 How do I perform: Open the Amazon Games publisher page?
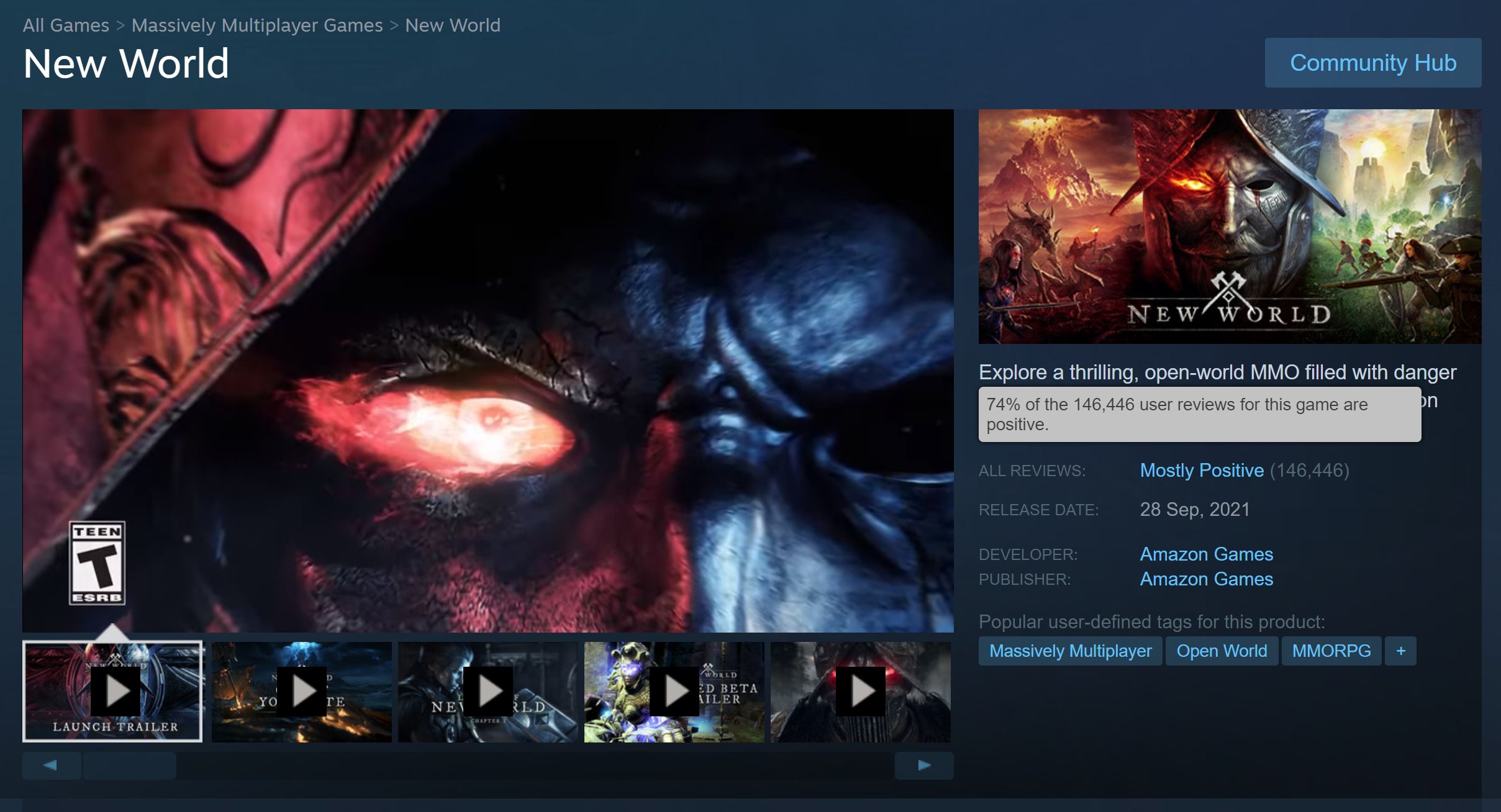[1207, 579]
